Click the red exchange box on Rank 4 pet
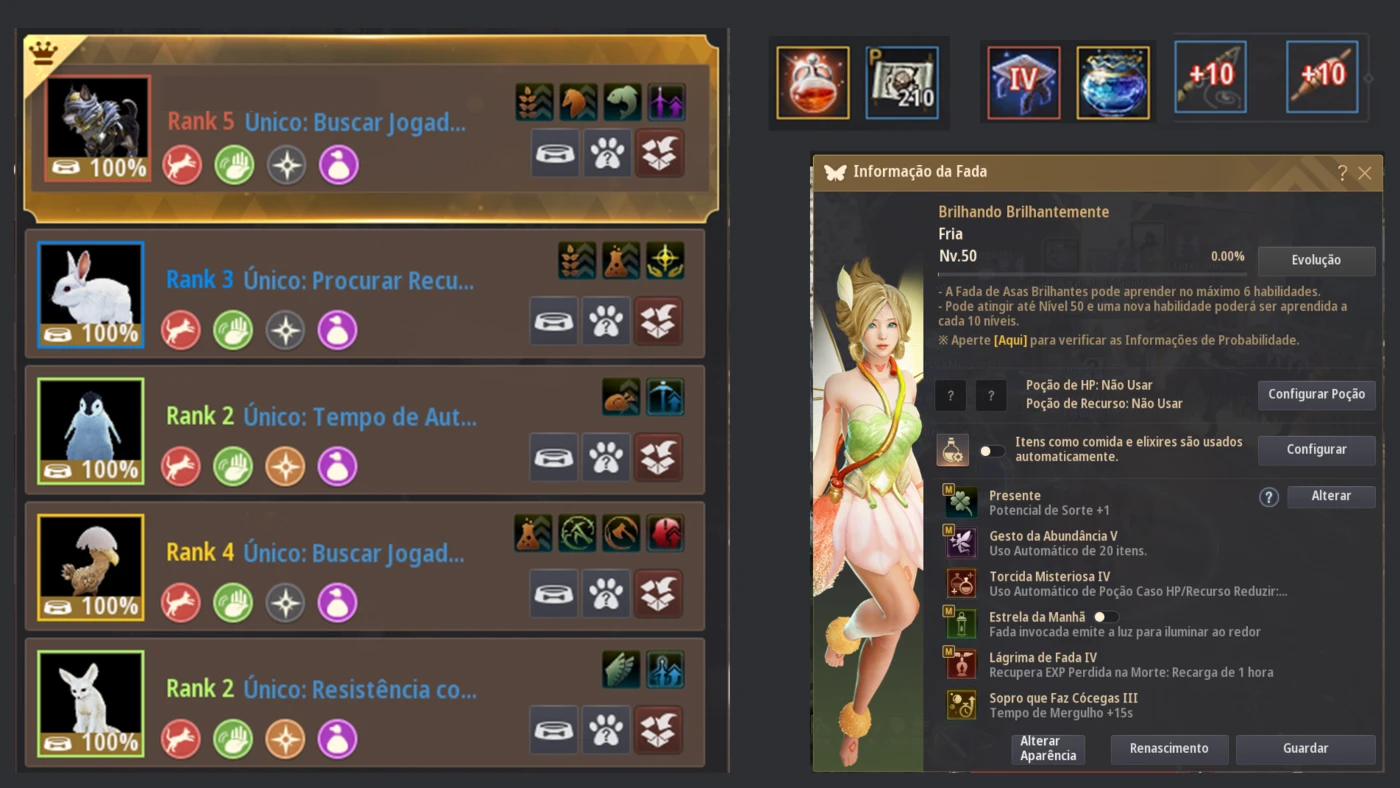 [x=659, y=593]
